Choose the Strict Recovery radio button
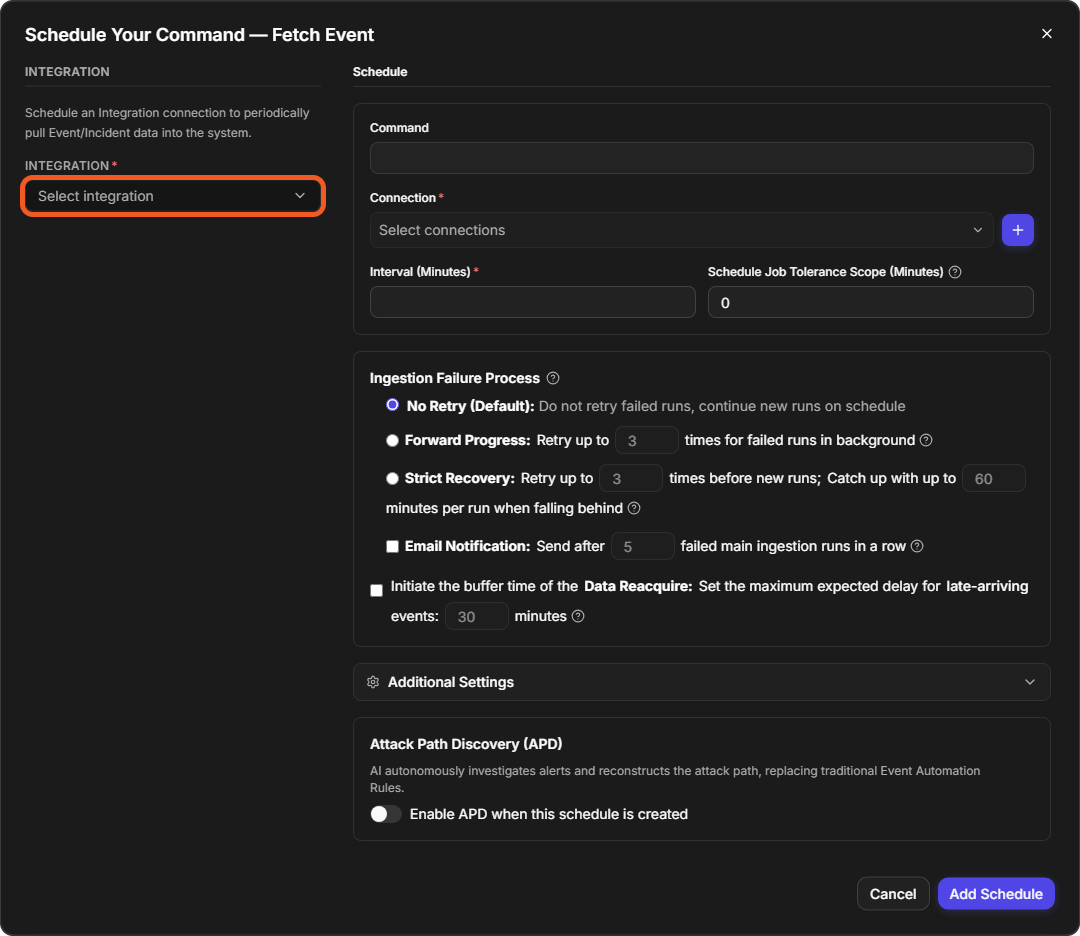This screenshot has height=936, width=1080. point(393,479)
